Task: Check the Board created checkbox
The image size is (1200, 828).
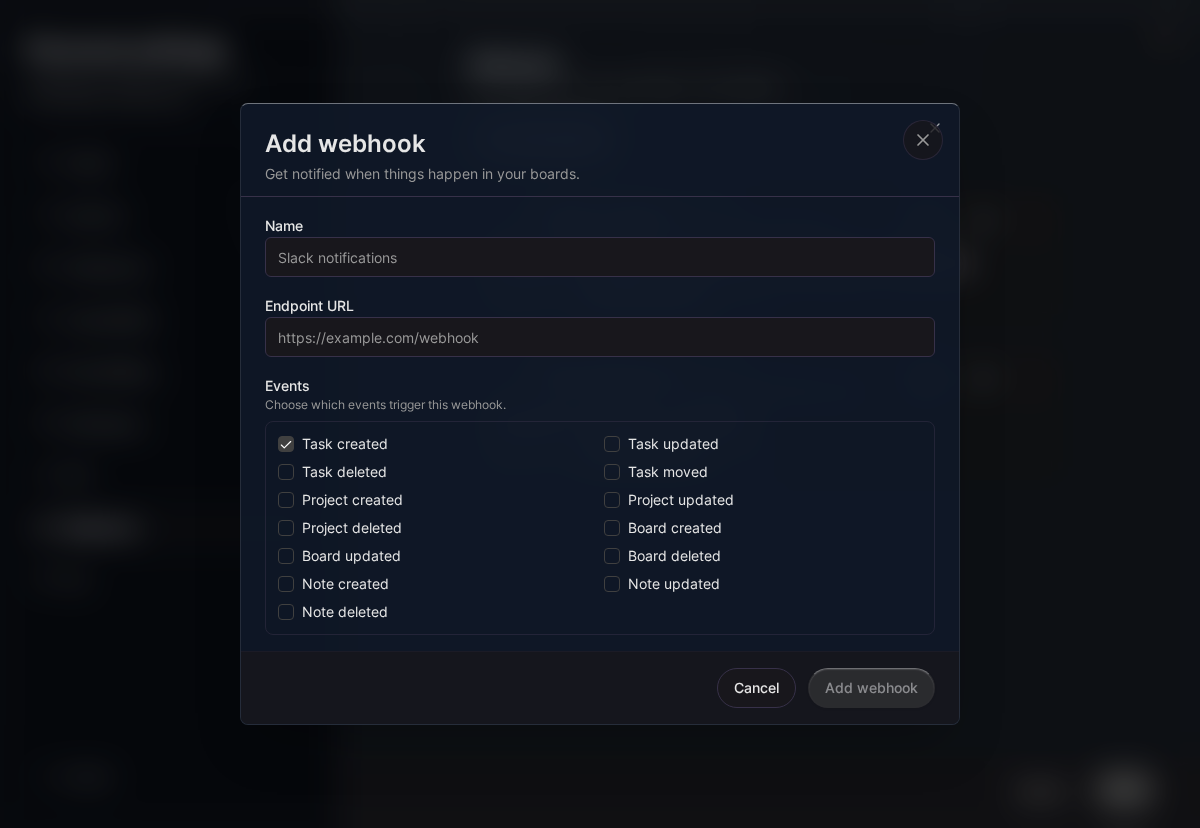Action: click(612, 528)
